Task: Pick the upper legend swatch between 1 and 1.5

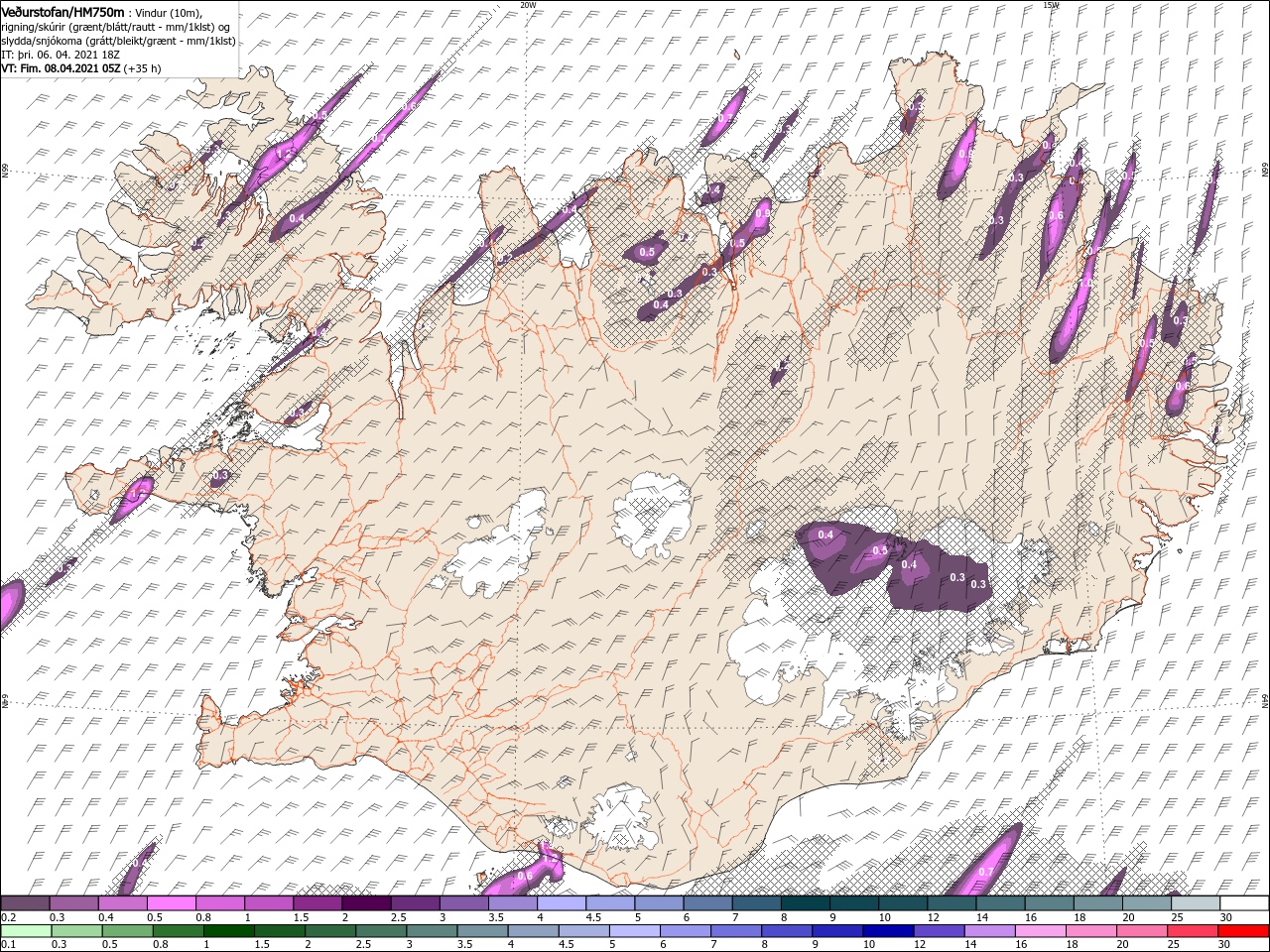Action: tap(269, 903)
